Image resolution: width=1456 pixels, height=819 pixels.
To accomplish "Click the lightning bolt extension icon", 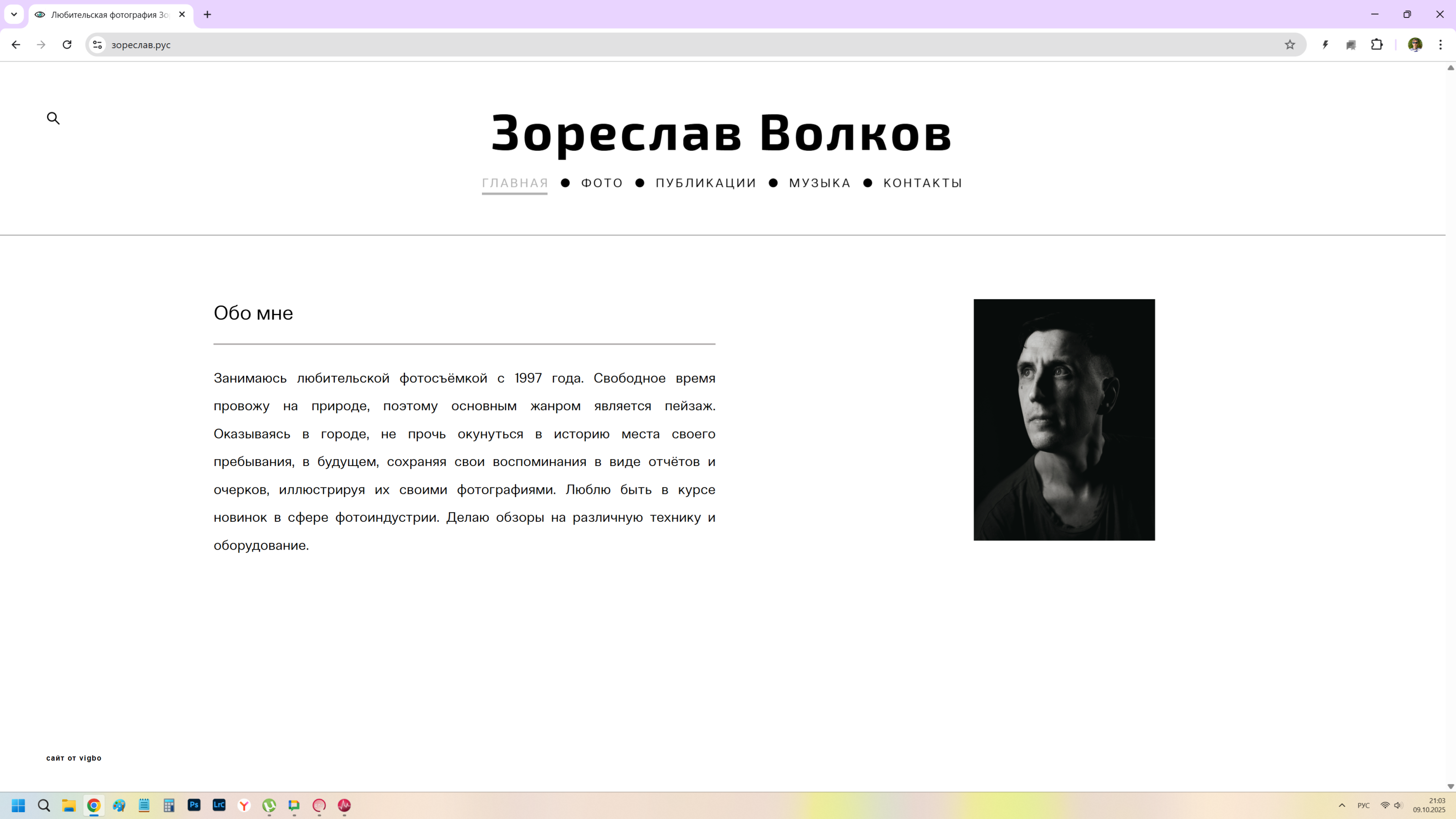I will pos(1325,45).
